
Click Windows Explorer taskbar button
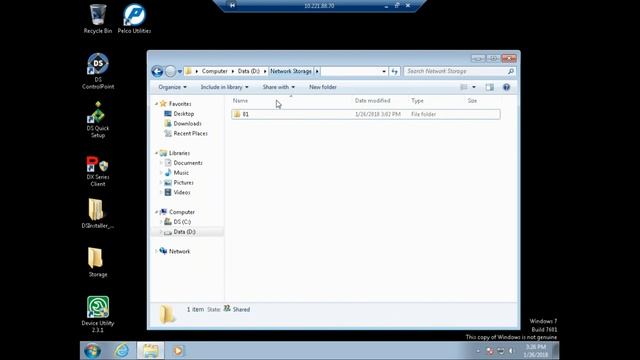point(150,351)
